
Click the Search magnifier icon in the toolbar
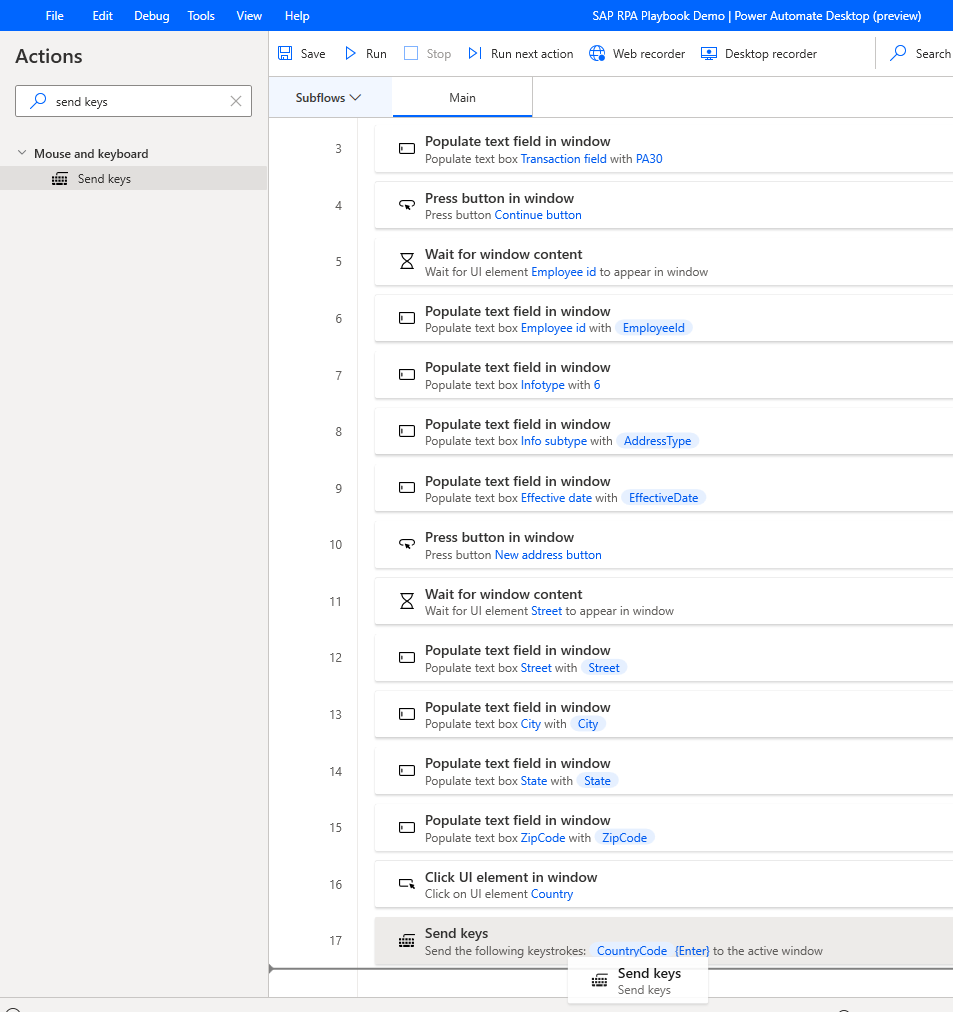(898, 54)
